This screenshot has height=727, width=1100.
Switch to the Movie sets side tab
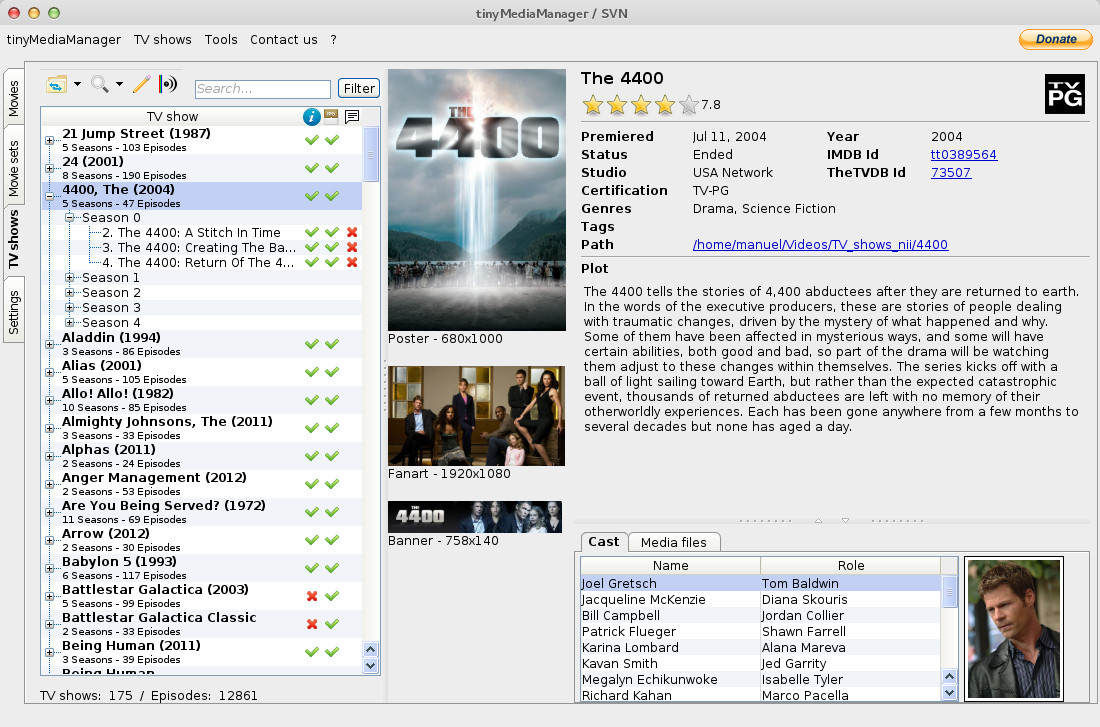click(14, 168)
